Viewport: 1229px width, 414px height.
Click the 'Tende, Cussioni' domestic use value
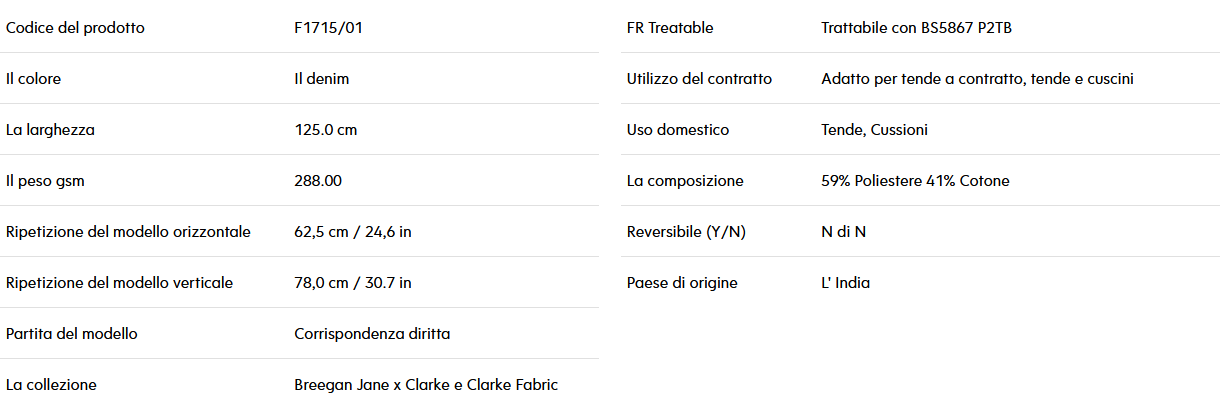point(874,130)
